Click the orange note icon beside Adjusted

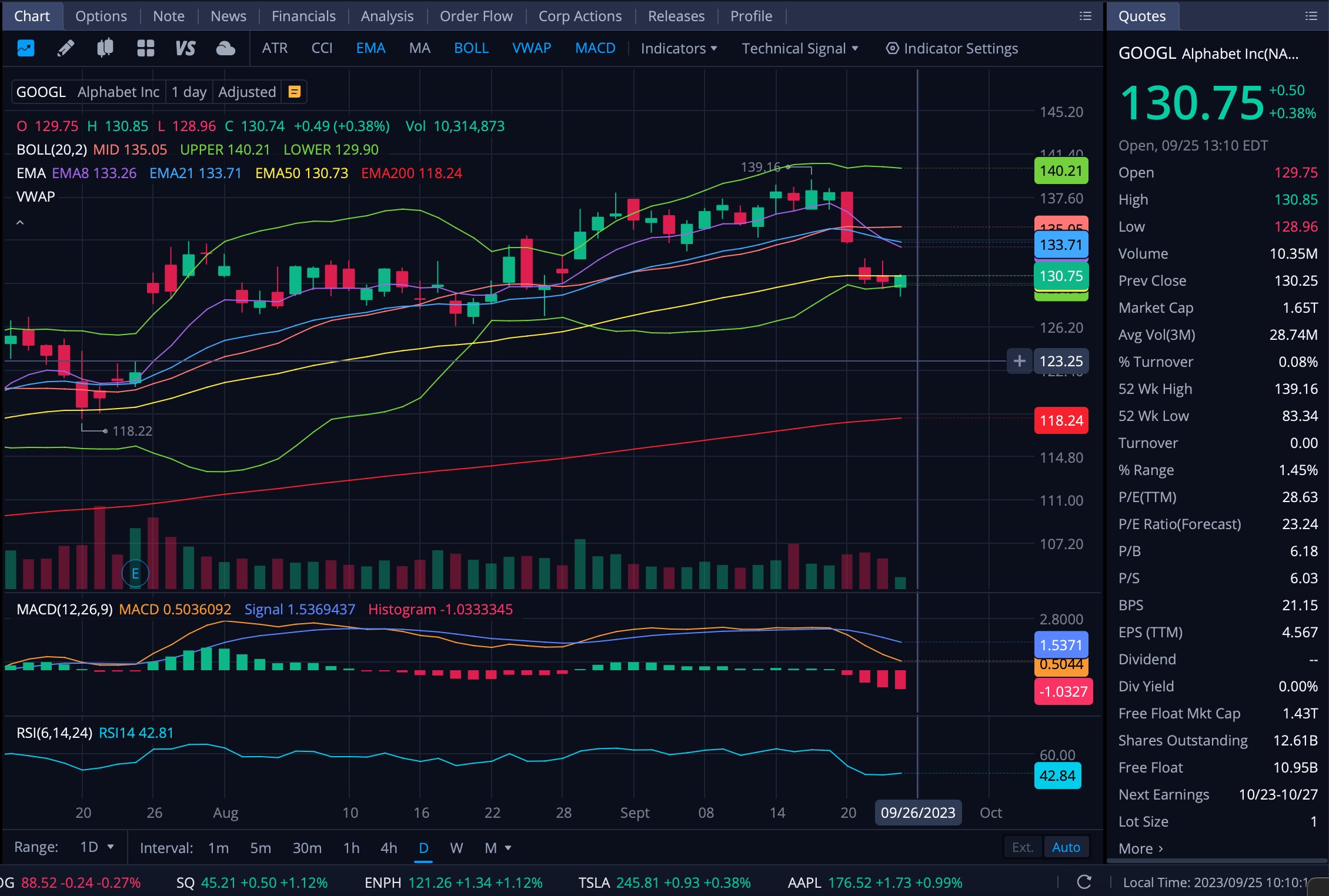click(295, 92)
